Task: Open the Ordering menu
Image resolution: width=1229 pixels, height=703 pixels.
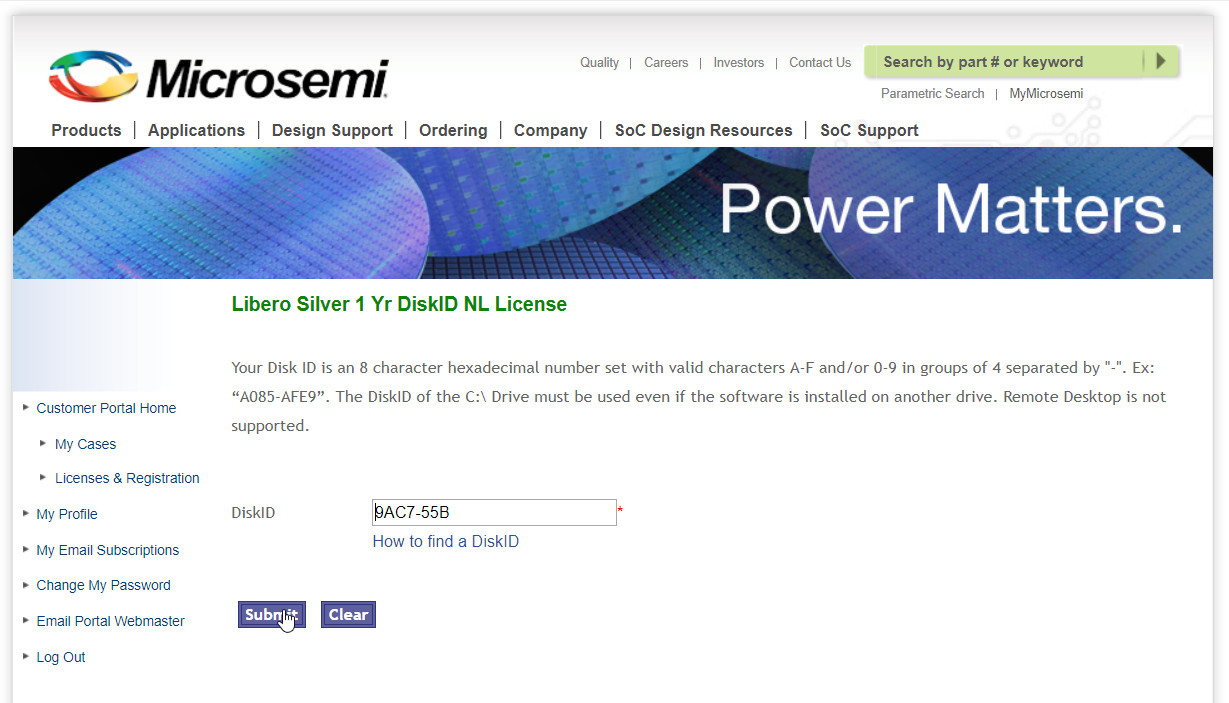Action: click(453, 130)
